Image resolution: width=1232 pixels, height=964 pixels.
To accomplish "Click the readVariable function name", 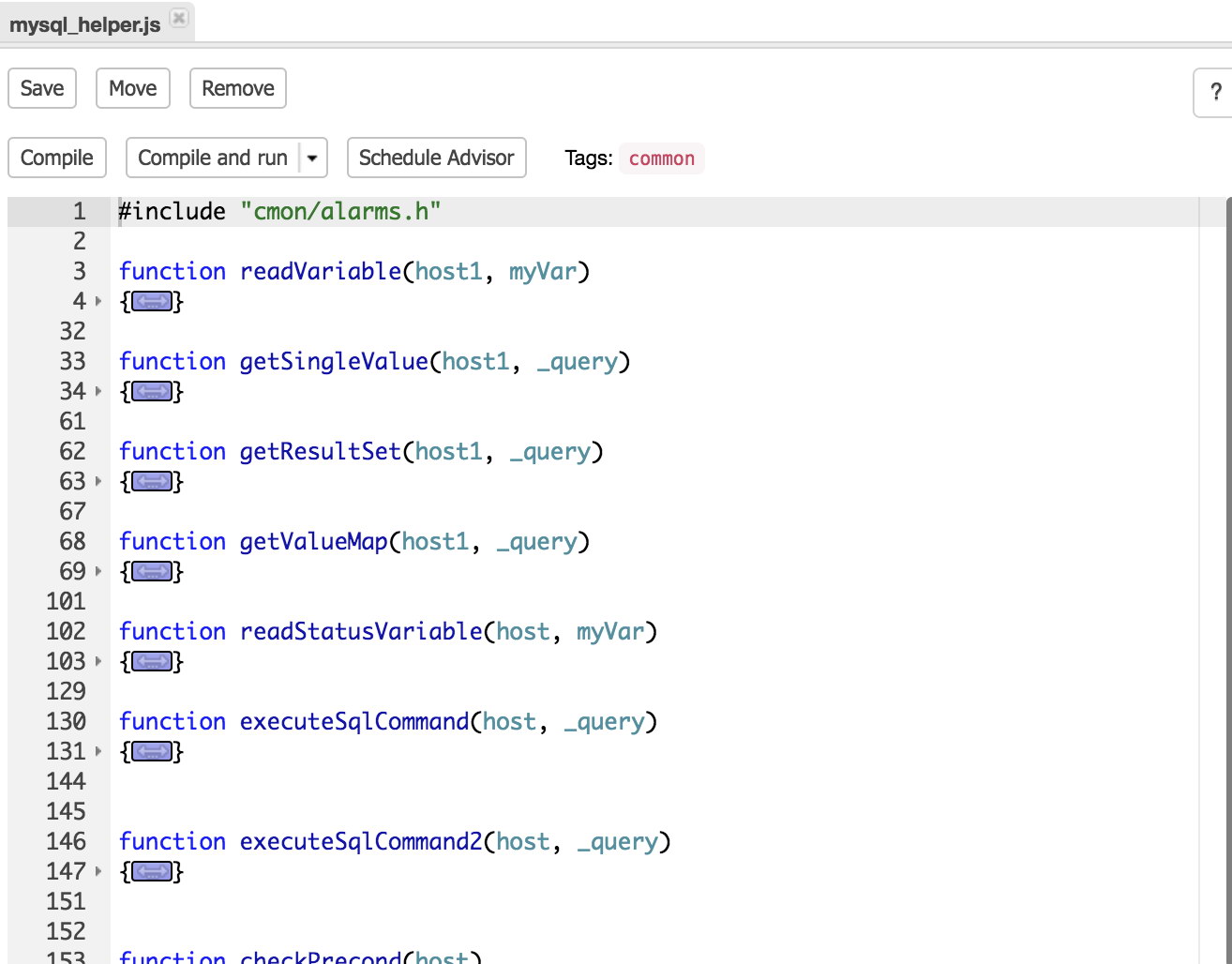I will [x=321, y=271].
